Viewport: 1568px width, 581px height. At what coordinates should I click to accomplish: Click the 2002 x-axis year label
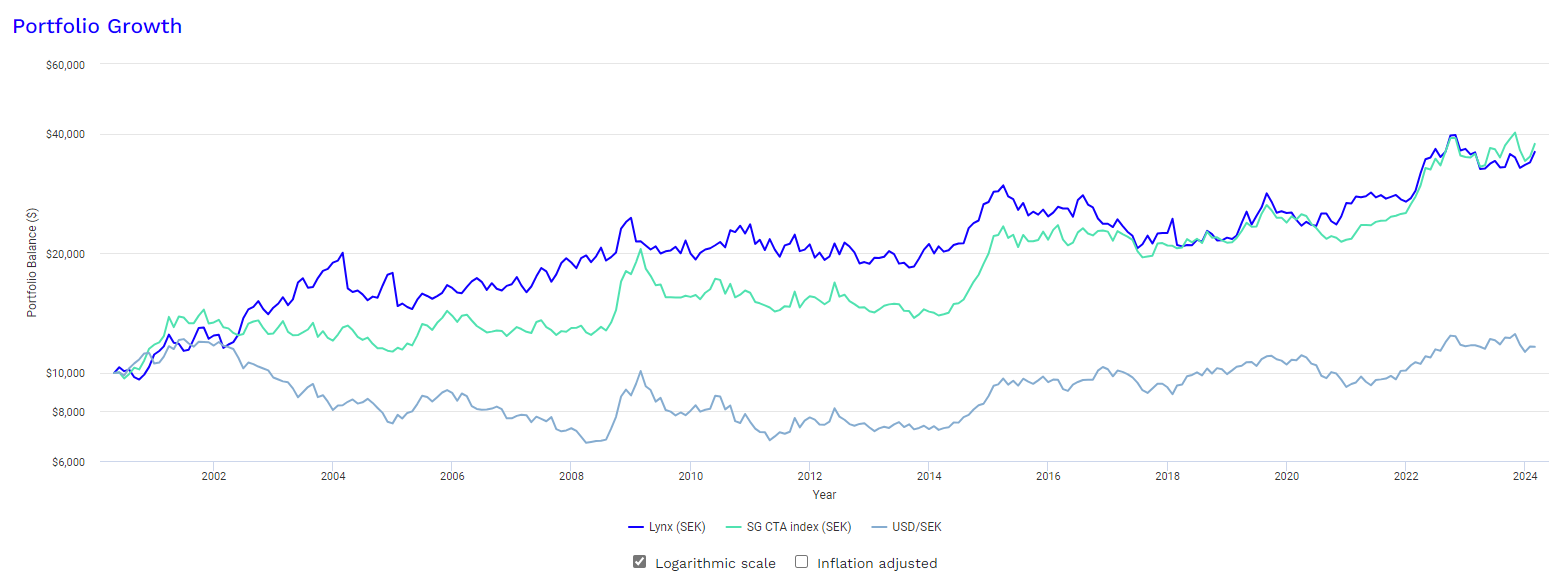[213, 477]
